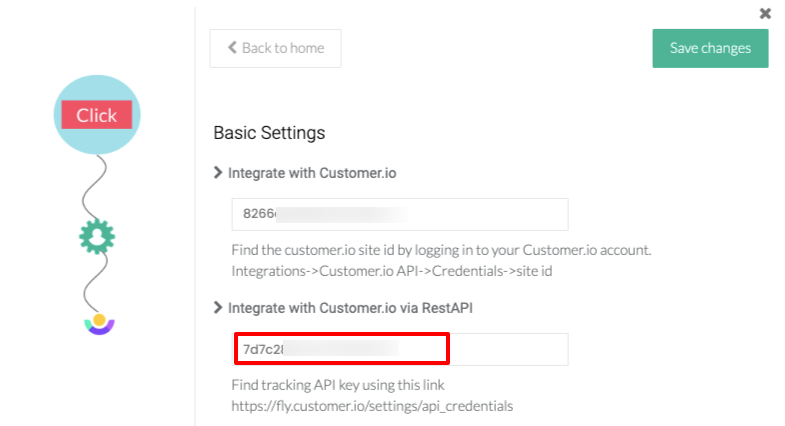785x426 pixels.
Task: Close the settings panel with the X
Action: [765, 14]
